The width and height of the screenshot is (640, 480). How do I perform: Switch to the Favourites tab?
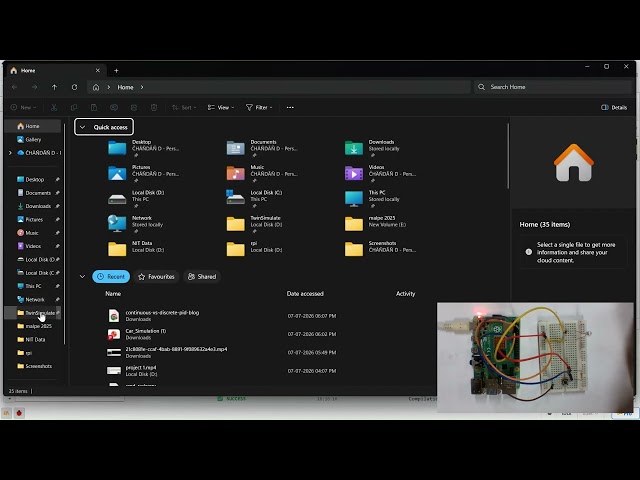coord(156,277)
